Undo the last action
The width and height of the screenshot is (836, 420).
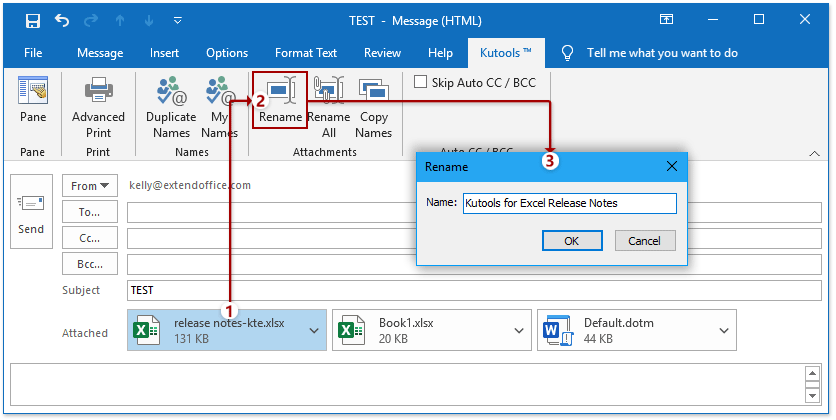click(62, 21)
